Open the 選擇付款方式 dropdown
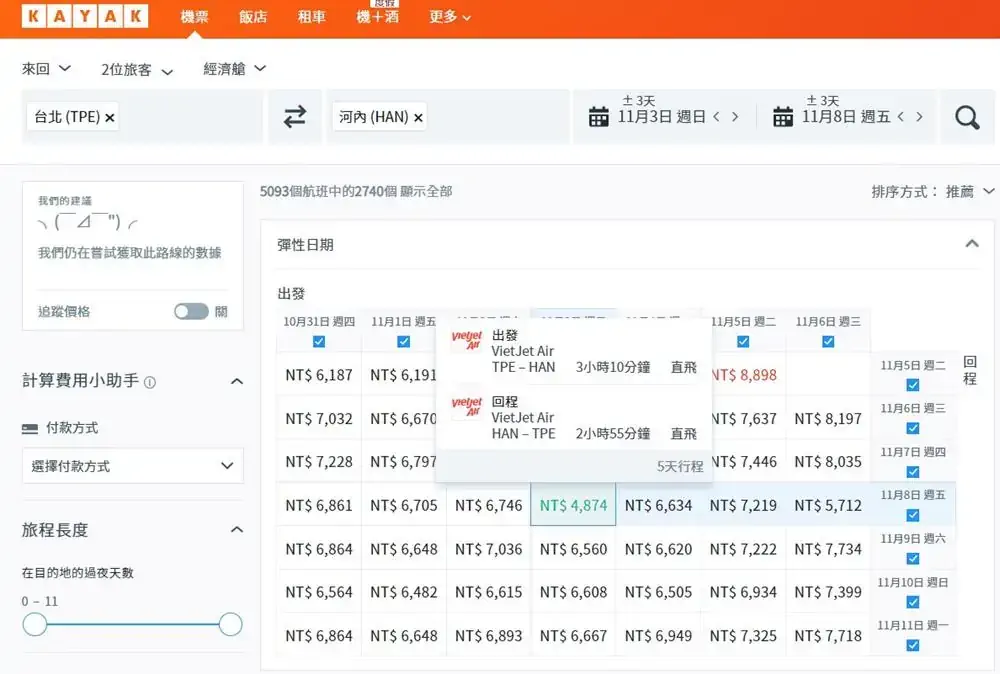The height and width of the screenshot is (674, 1000). tap(132, 466)
